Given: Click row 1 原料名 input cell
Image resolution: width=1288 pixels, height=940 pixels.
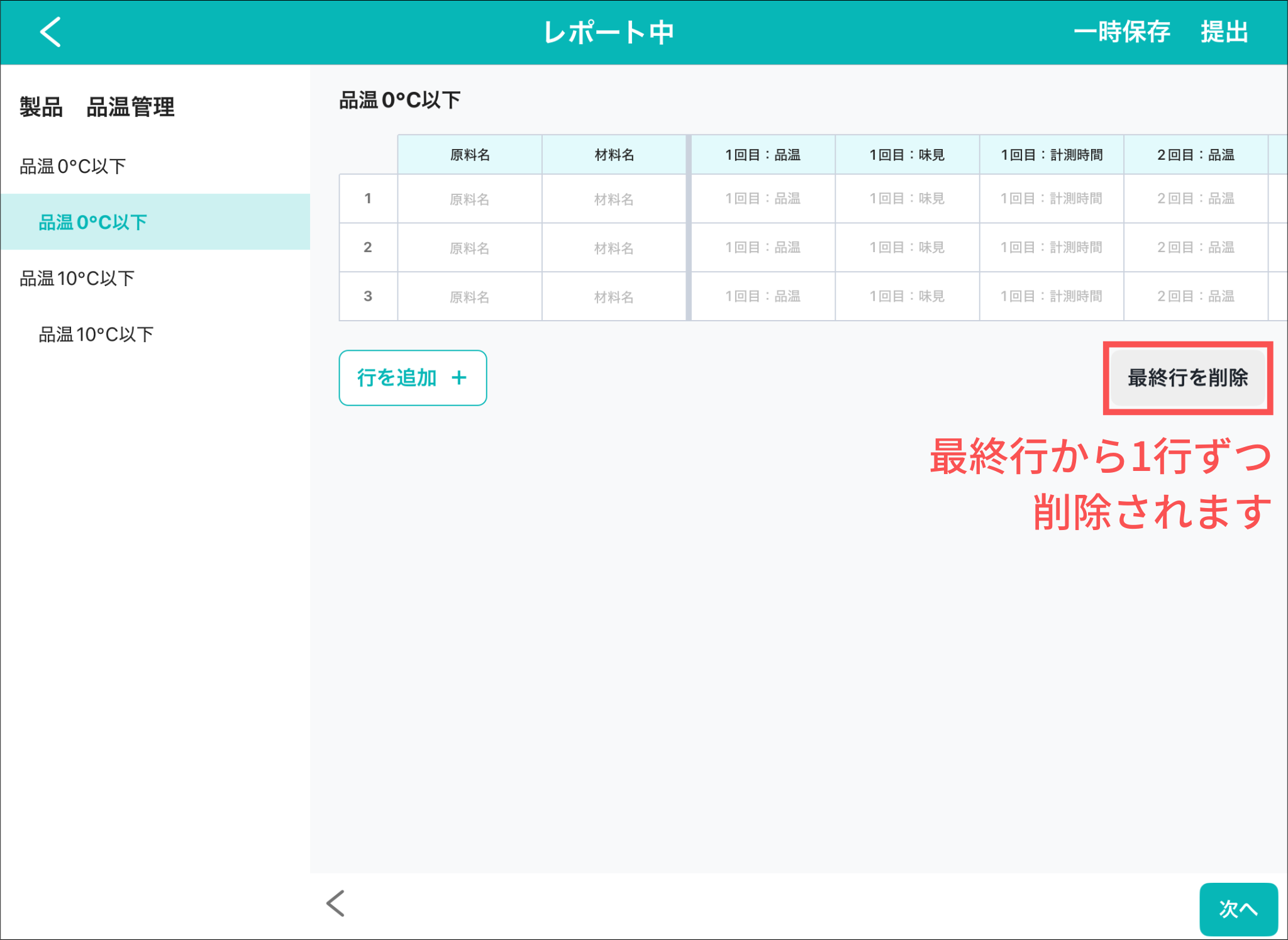Looking at the screenshot, I should point(469,199).
